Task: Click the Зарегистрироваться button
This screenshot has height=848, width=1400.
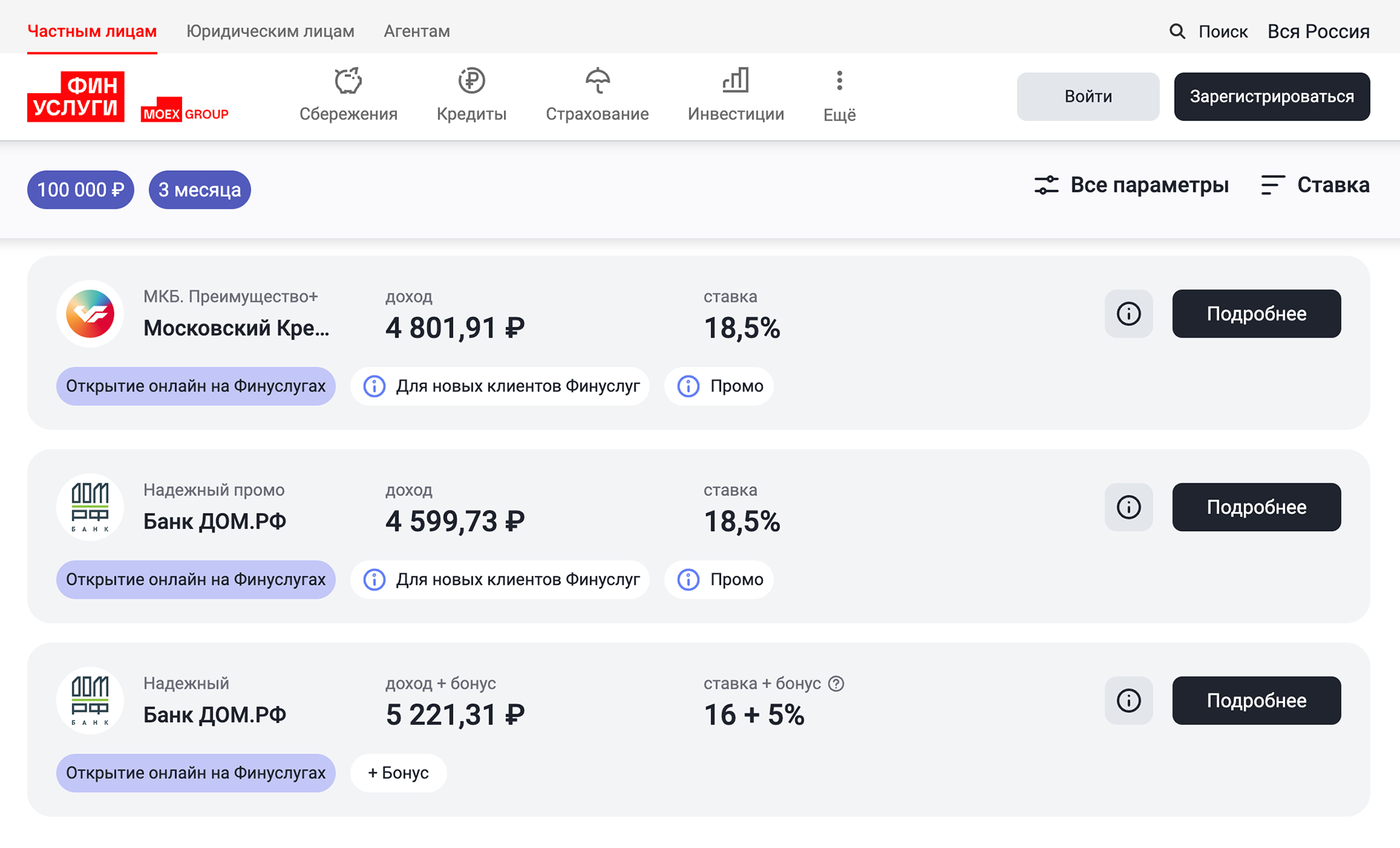Action: [x=1272, y=97]
